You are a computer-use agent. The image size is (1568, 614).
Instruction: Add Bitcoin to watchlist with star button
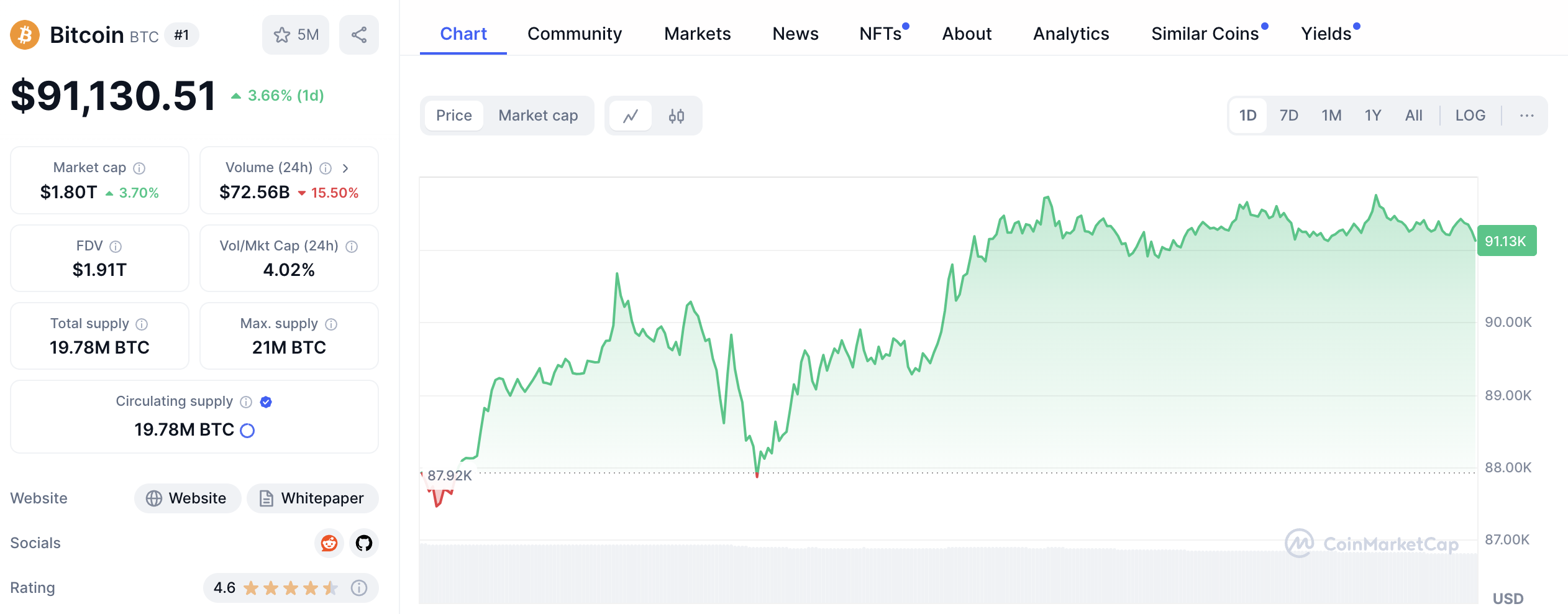(296, 35)
